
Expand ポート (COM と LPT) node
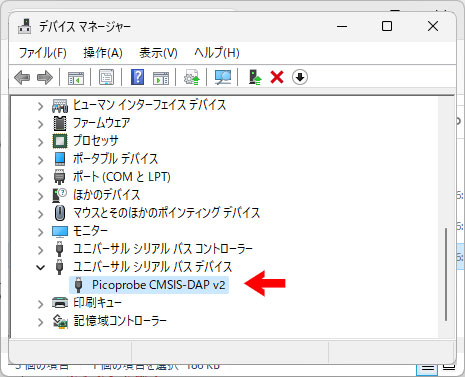[40, 178]
